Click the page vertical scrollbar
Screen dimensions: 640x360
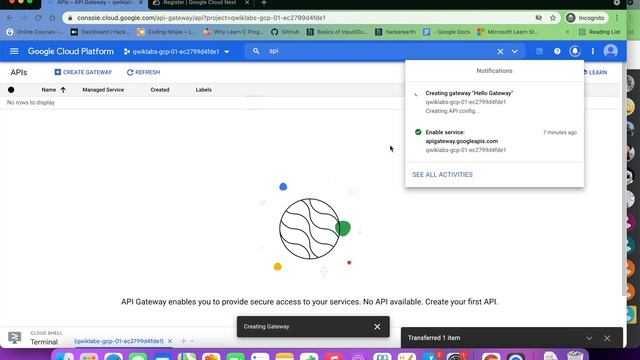623,180
